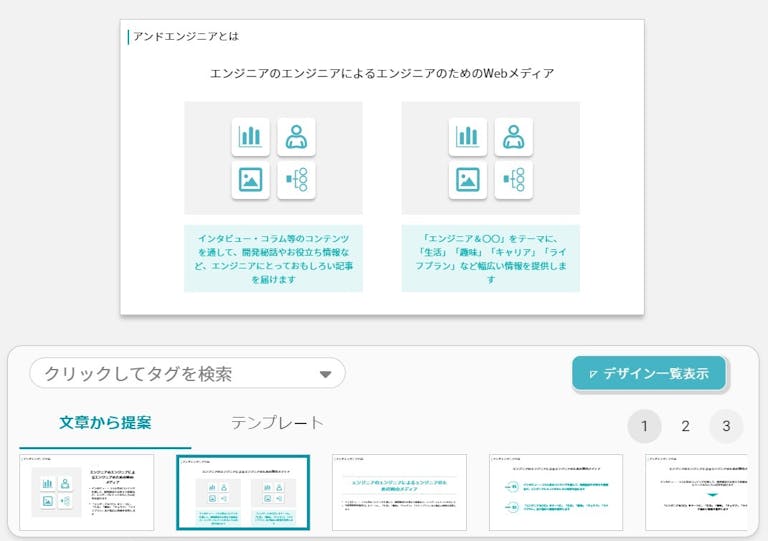768x541 pixels.
Task: Click the picture icon in left card
Action: (x=250, y=180)
